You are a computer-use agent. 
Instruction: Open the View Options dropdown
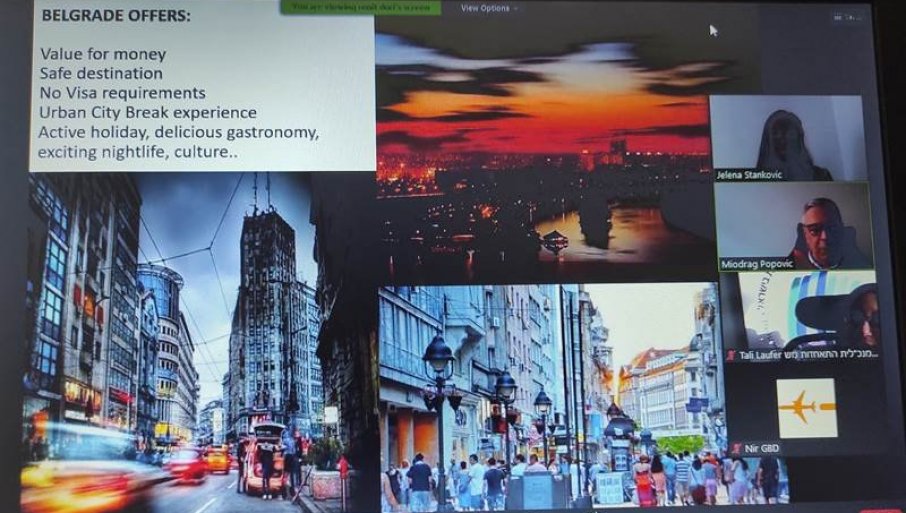pyautogui.click(x=489, y=8)
